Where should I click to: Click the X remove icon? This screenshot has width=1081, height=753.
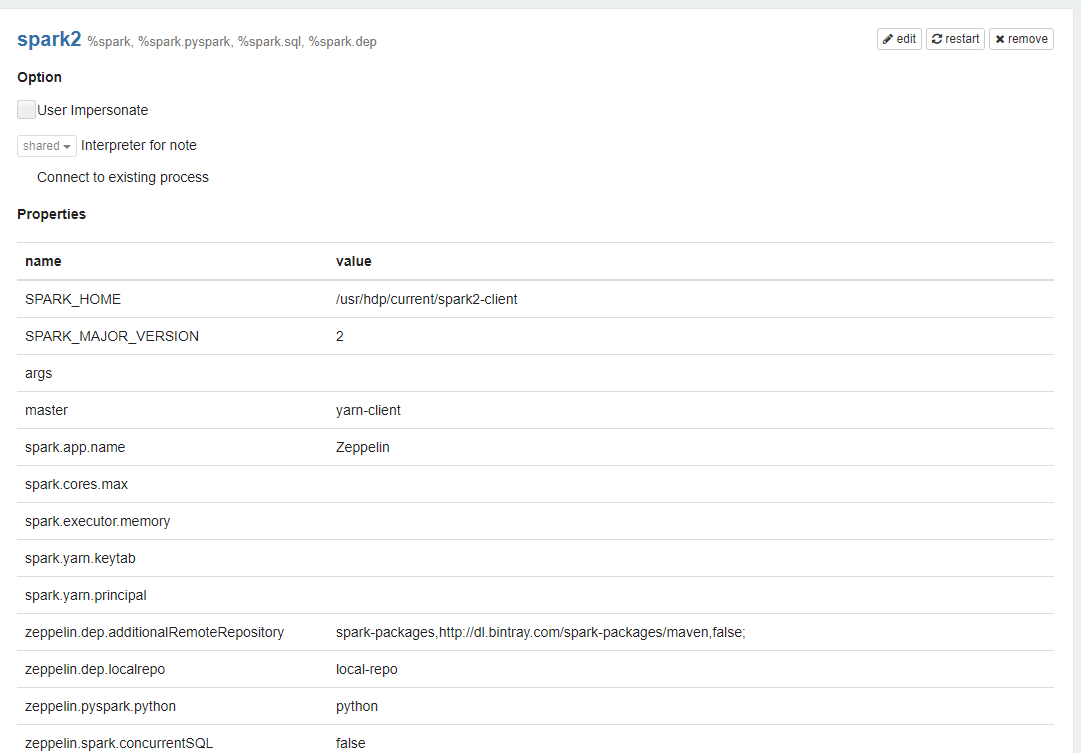[1000, 38]
